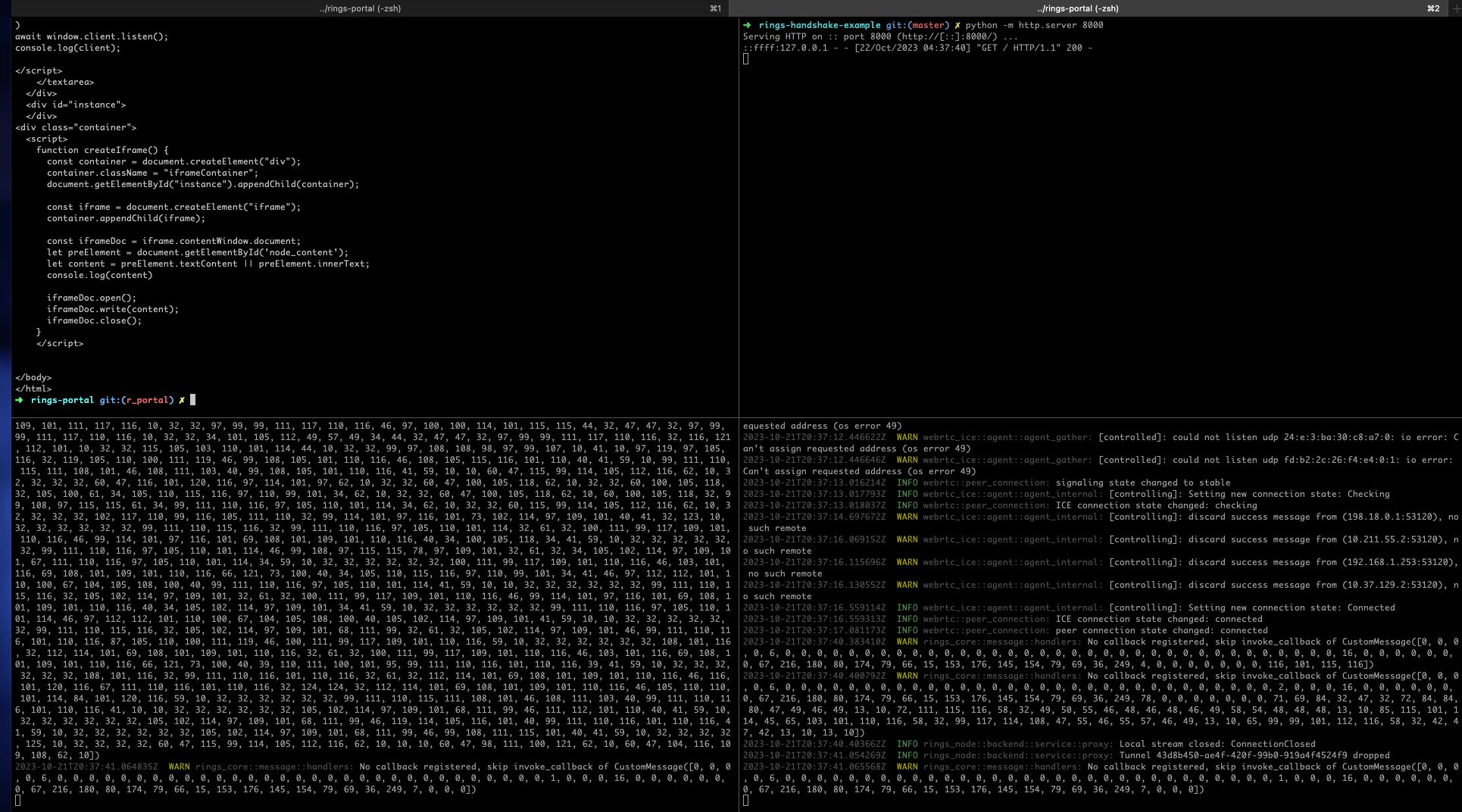Click the '</html>' closing tag

[33, 389]
